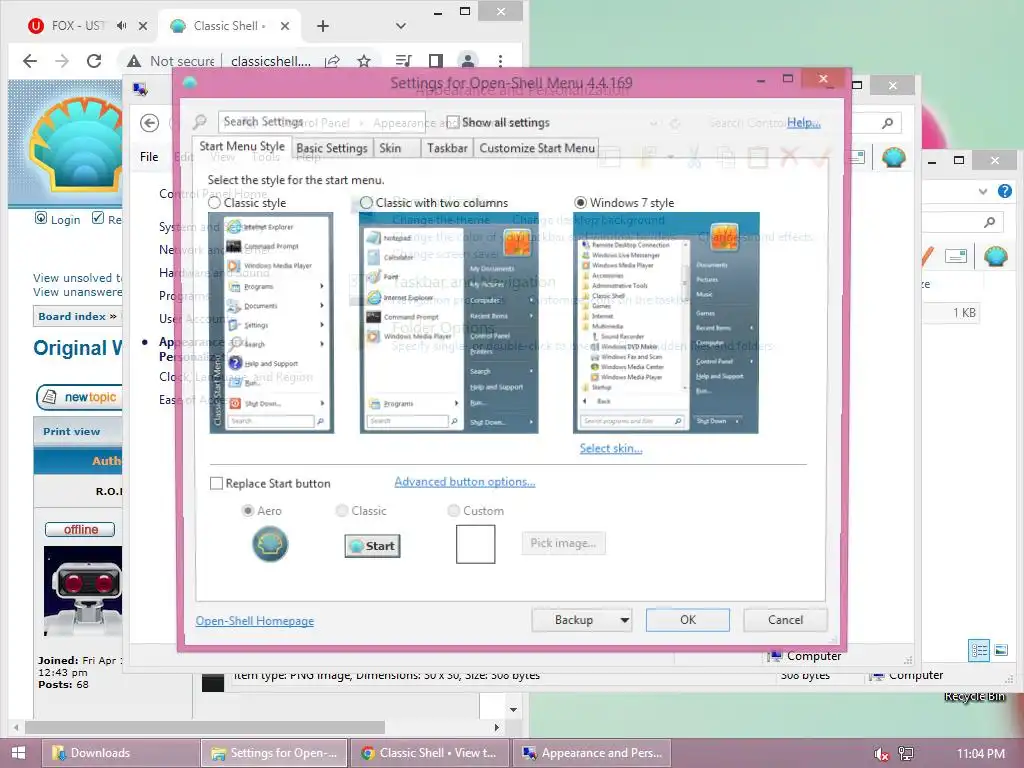Open Chrome three-dot menu
The height and width of the screenshot is (768, 1024).
point(500,61)
